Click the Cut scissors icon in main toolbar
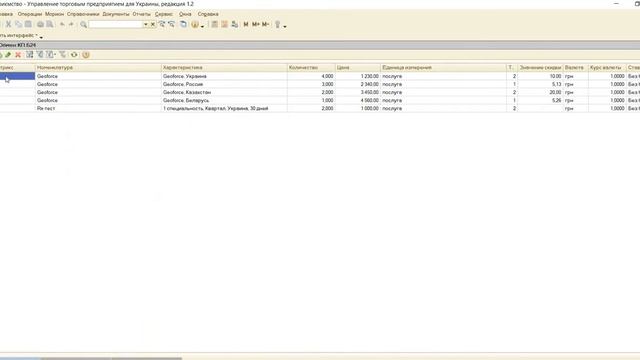The width and height of the screenshot is (640, 360). (8, 24)
